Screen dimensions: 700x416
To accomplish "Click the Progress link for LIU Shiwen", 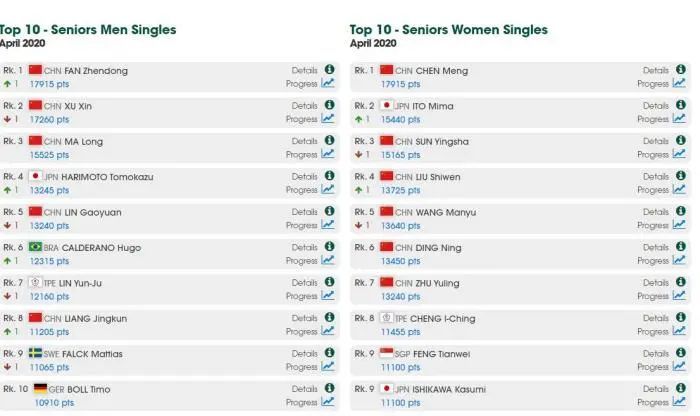I will 653,190.
